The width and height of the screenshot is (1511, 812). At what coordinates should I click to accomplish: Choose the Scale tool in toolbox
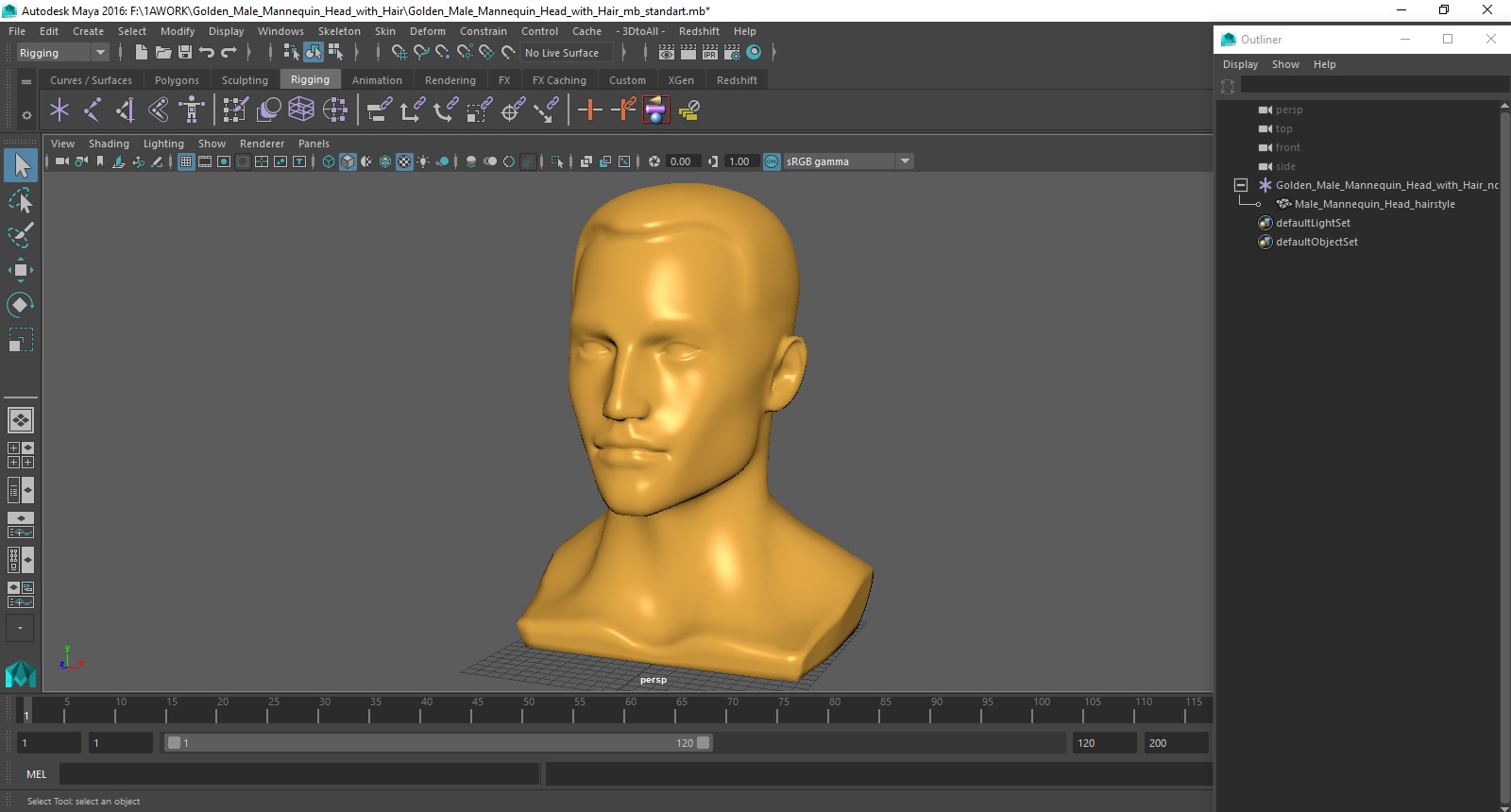(21, 339)
